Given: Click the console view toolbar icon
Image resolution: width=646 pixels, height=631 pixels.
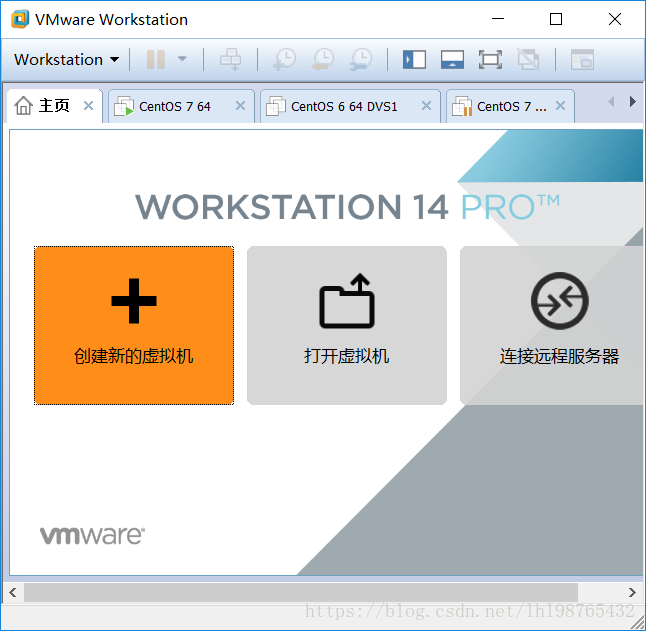Looking at the screenshot, I should coord(582,60).
